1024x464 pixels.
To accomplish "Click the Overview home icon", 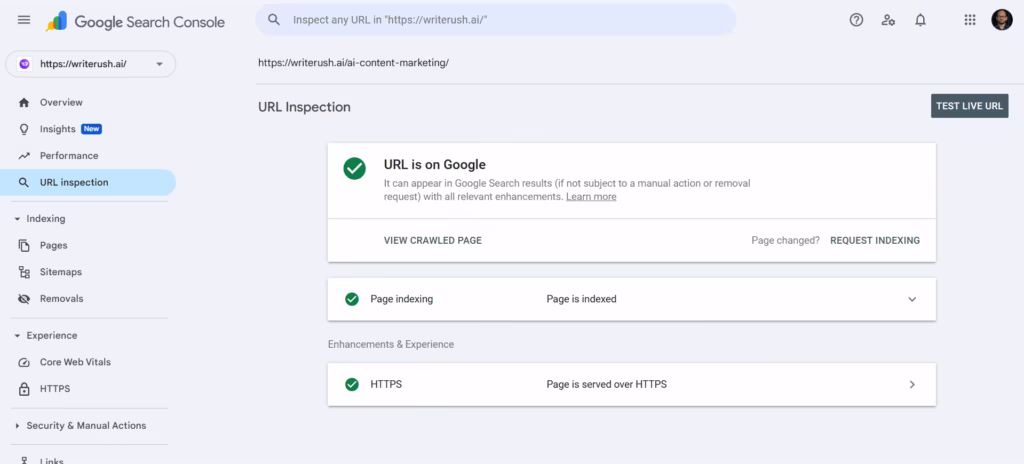I will (x=24, y=103).
